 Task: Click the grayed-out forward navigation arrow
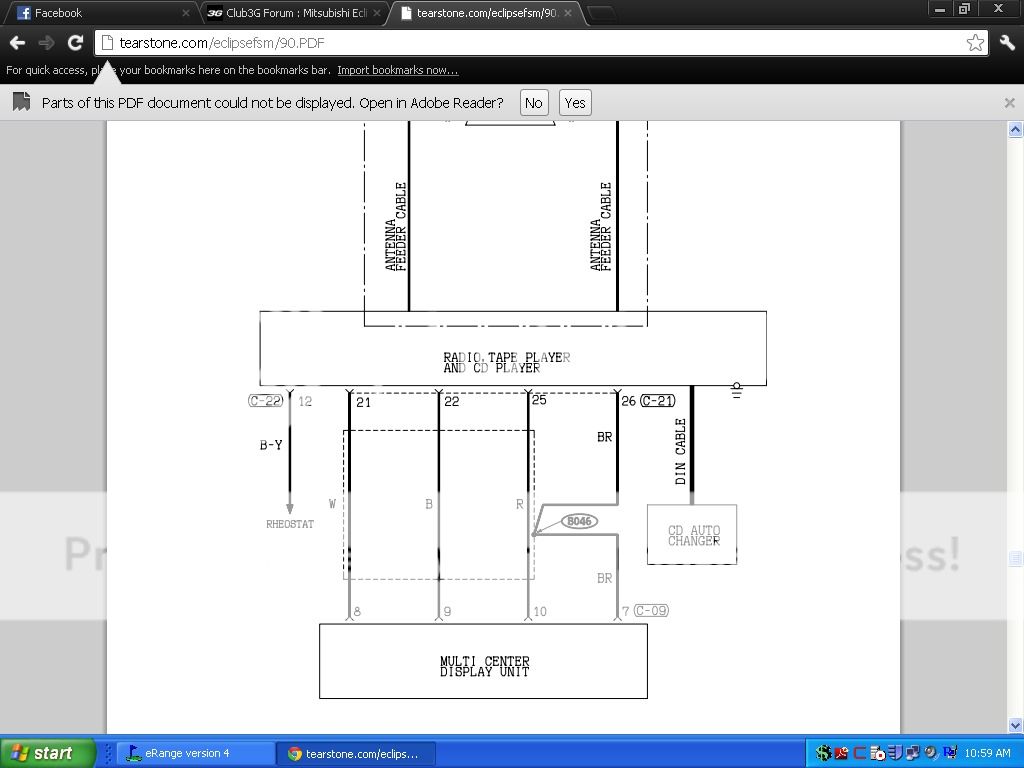[44, 42]
